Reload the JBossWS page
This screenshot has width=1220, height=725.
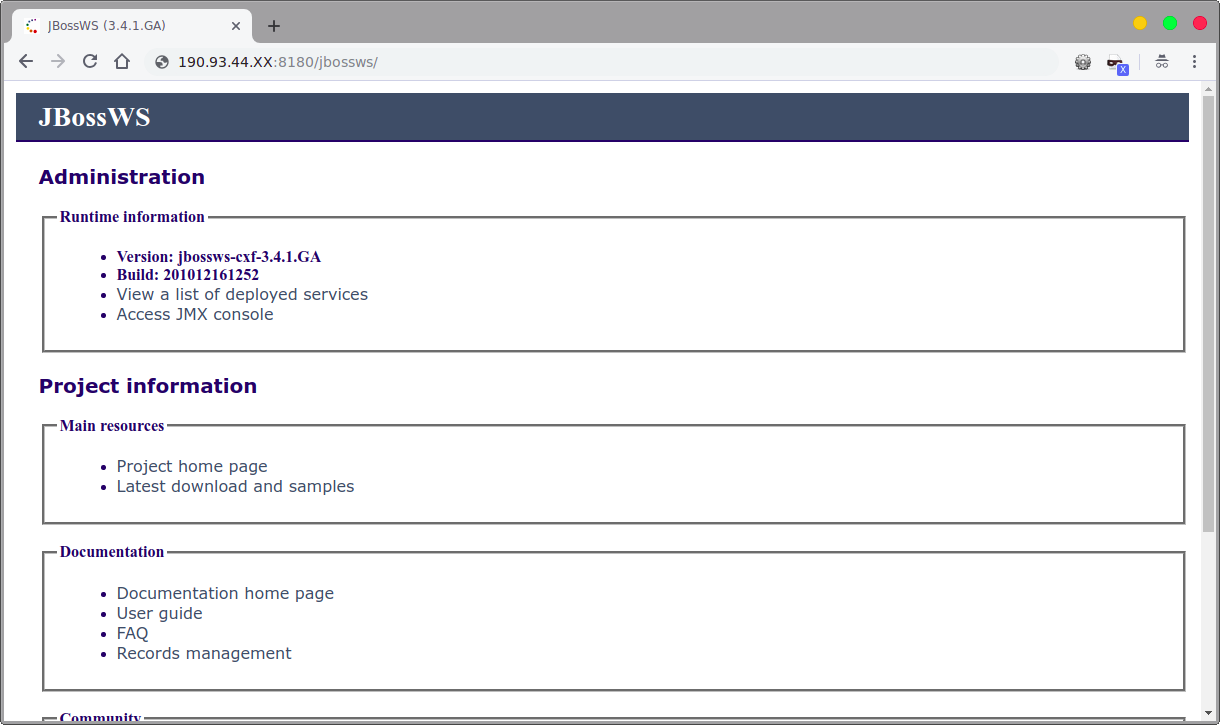(x=90, y=61)
